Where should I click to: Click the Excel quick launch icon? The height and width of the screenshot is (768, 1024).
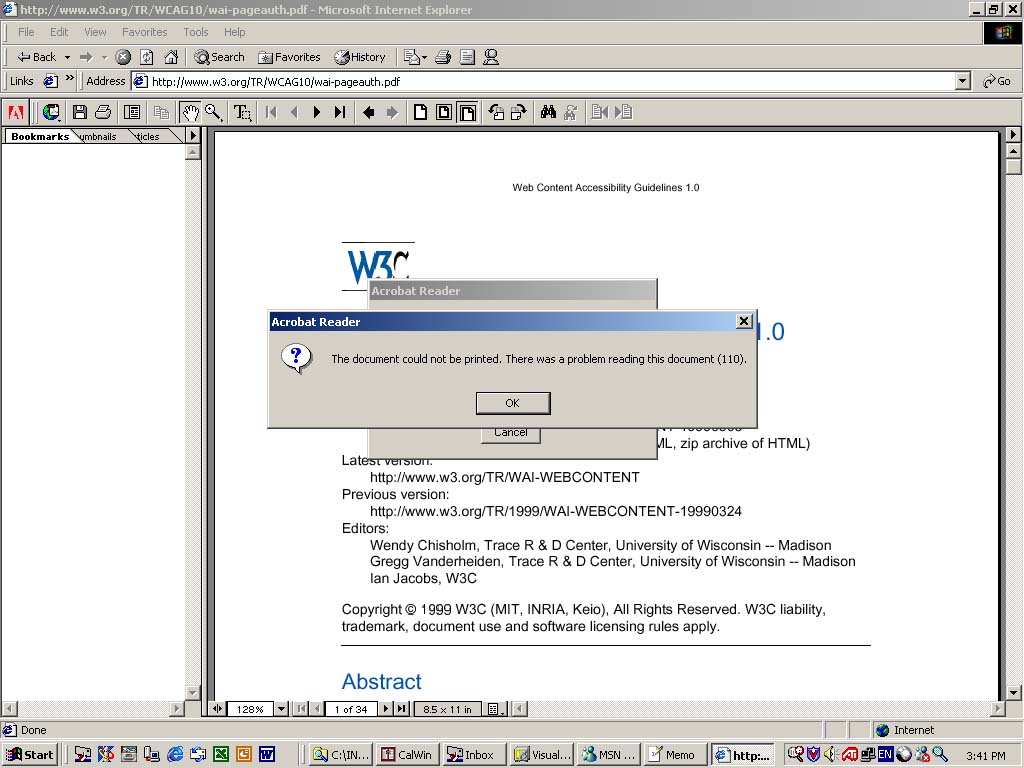pyautogui.click(x=221, y=754)
